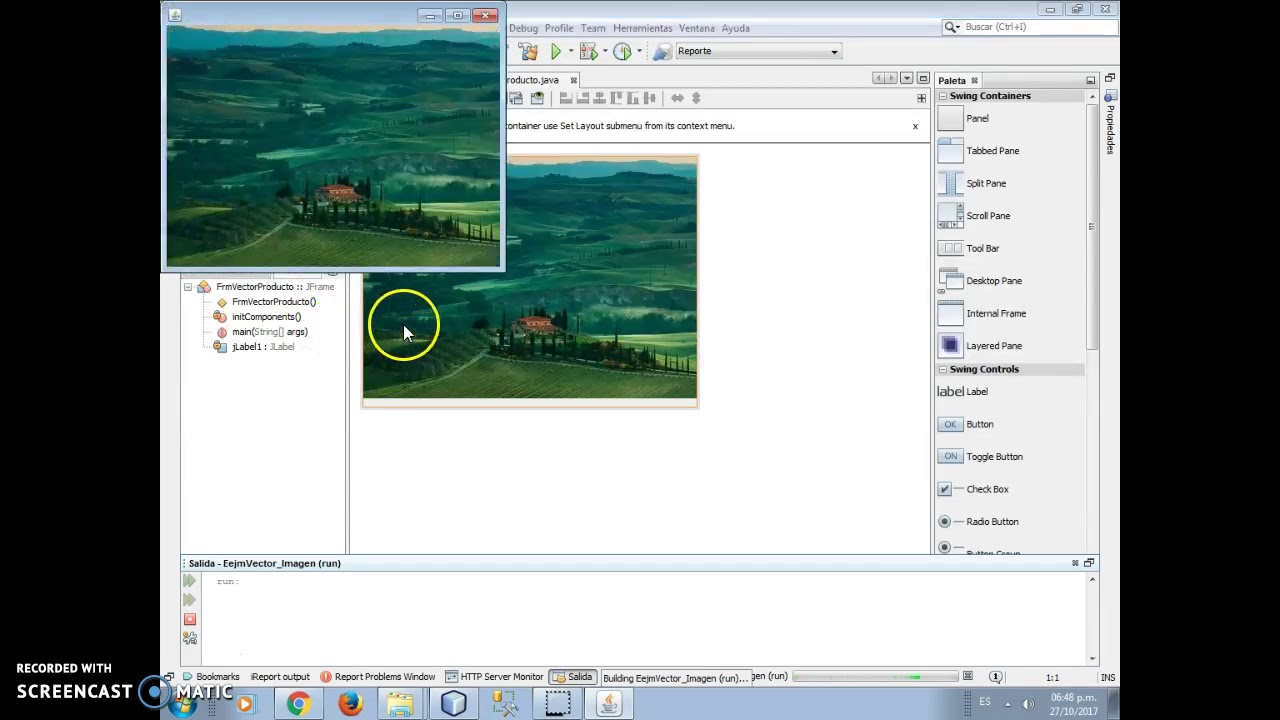Click the build progress bar
The width and height of the screenshot is (1280, 720).
click(875, 677)
